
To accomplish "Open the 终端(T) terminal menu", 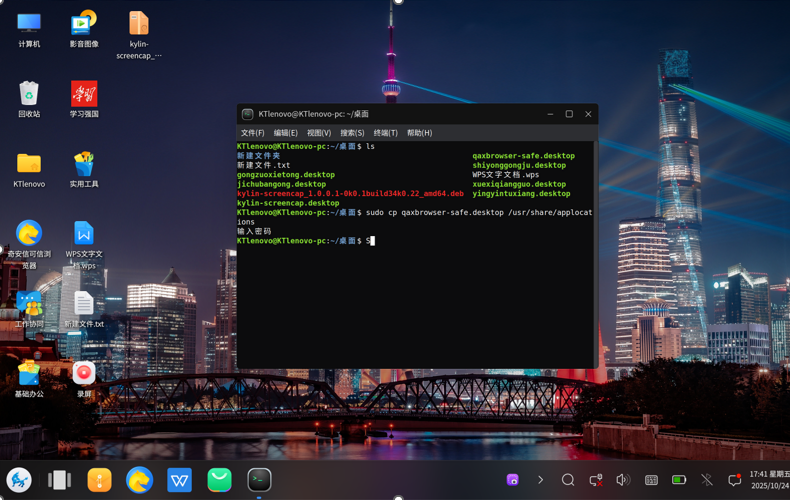I will 385,133.
